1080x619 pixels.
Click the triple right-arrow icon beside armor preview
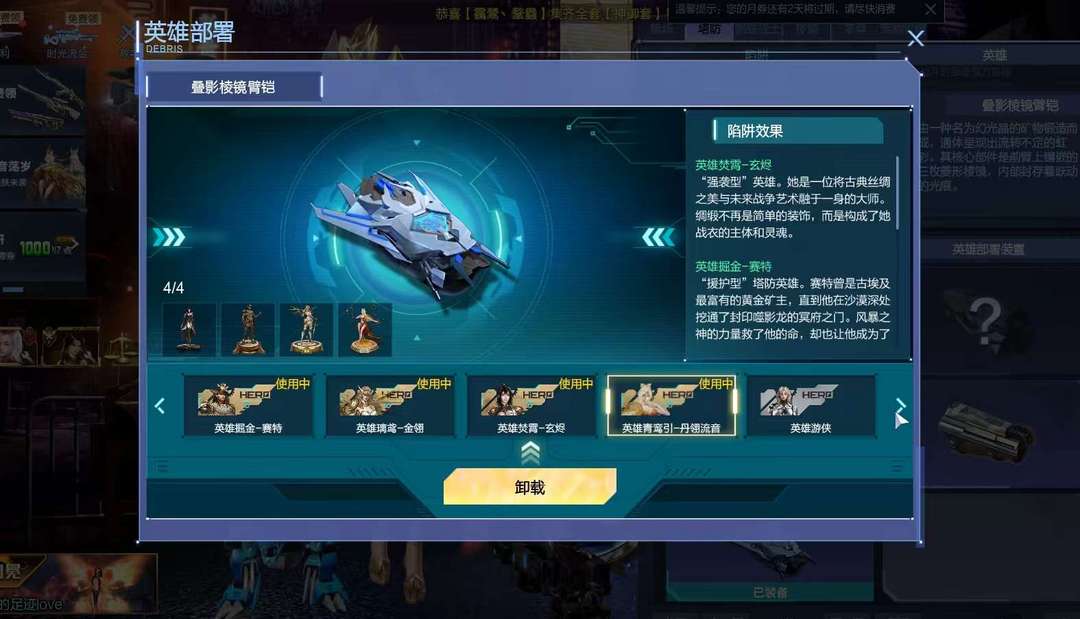tap(169, 237)
